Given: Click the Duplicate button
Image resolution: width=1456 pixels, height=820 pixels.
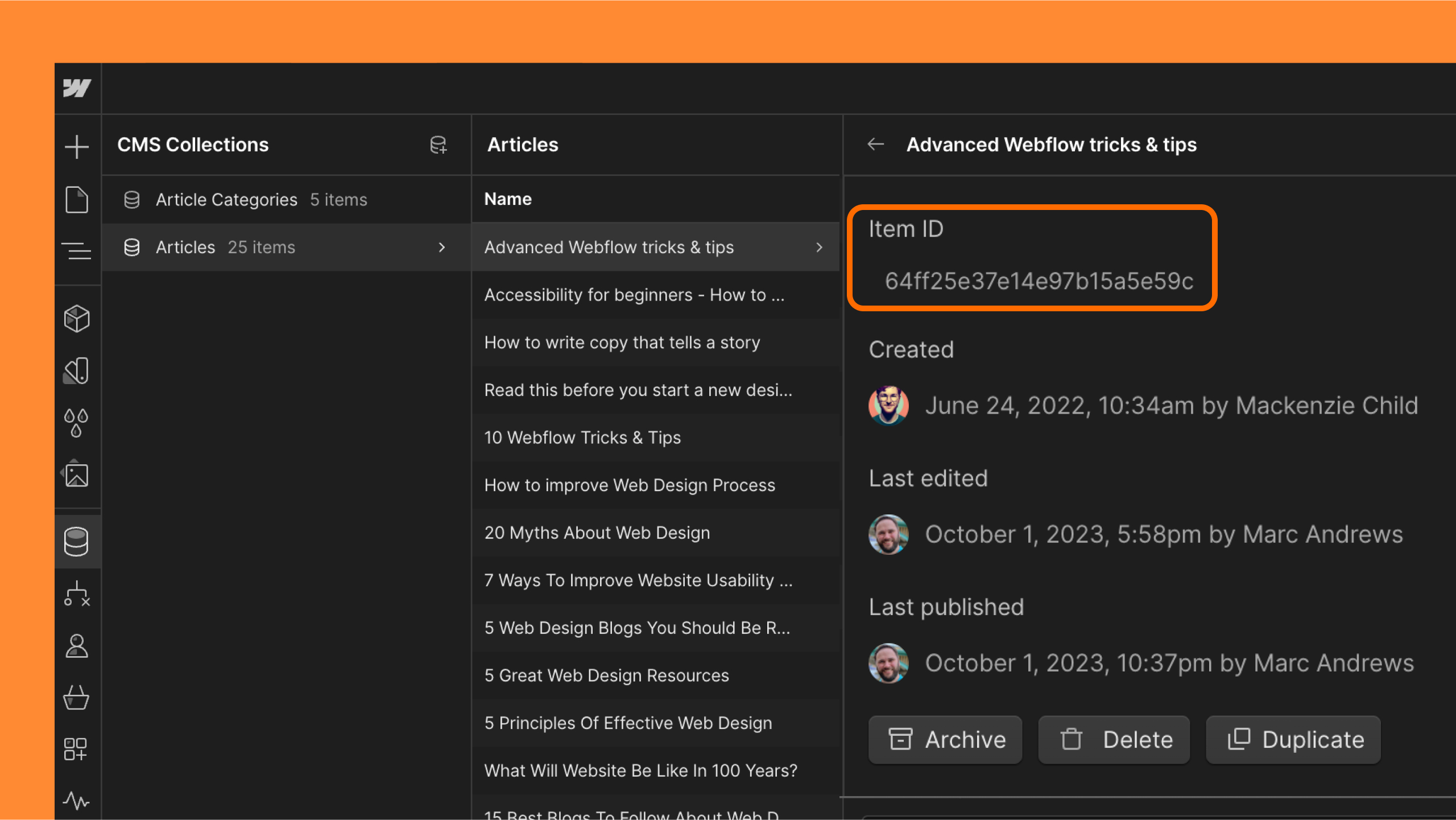Looking at the screenshot, I should tap(1293, 739).
